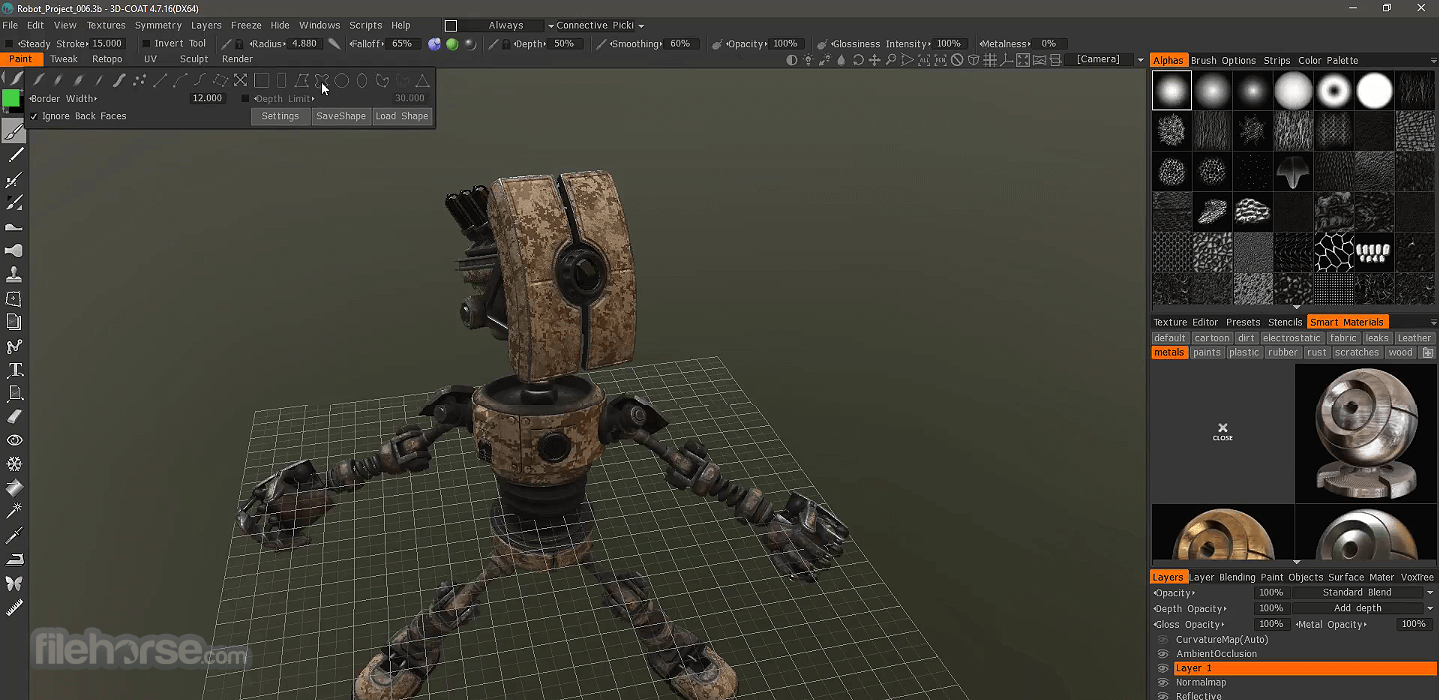Expand the Smart Materials panel options arrow
This screenshot has width=1439, height=700.
pyautogui.click(x=1433, y=323)
